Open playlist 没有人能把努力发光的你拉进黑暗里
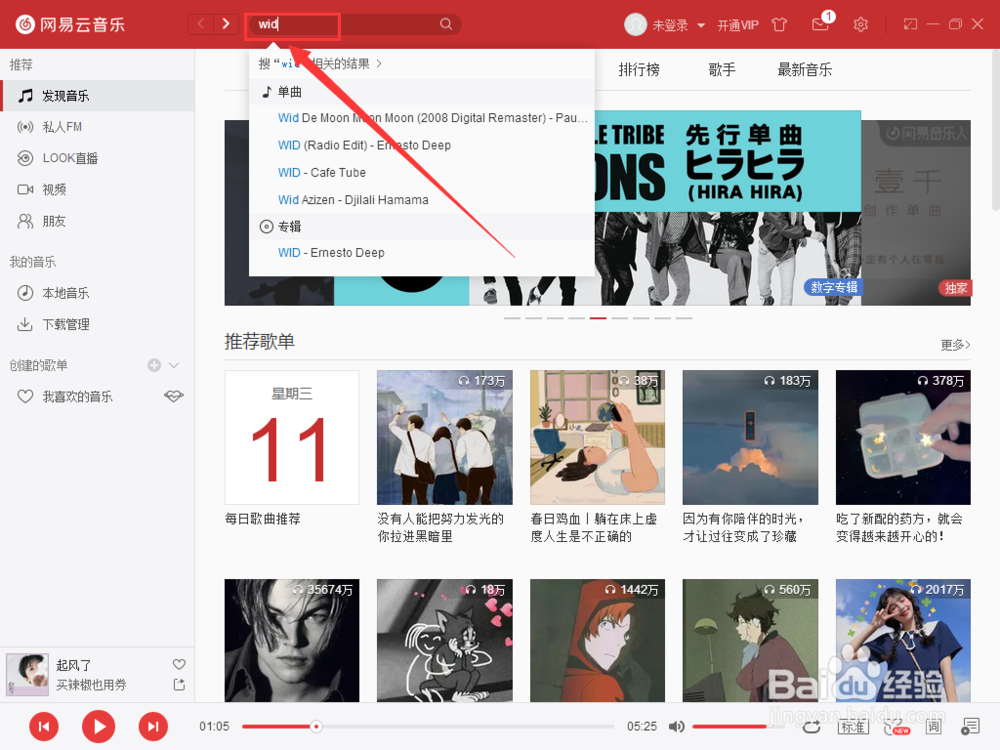 (x=445, y=438)
